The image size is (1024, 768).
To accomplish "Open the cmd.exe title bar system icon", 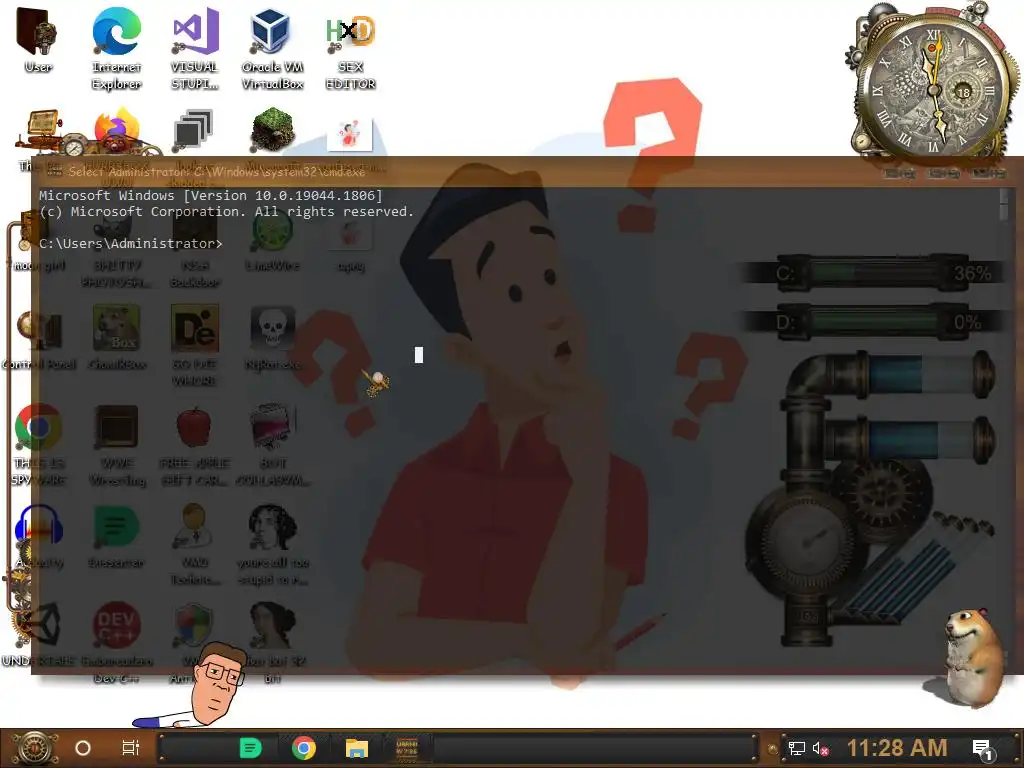I will [x=55, y=171].
